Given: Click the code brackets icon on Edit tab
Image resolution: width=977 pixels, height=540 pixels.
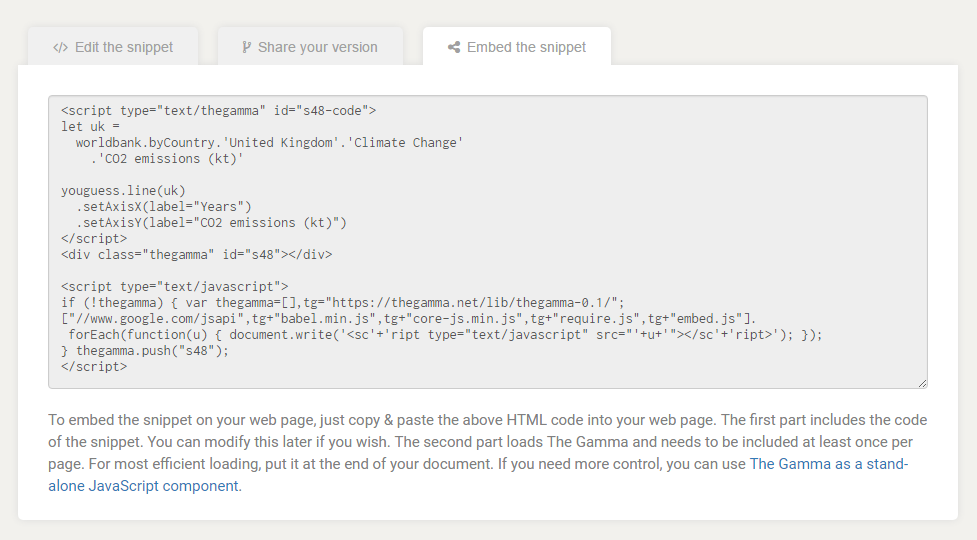Looking at the screenshot, I should point(60,47).
